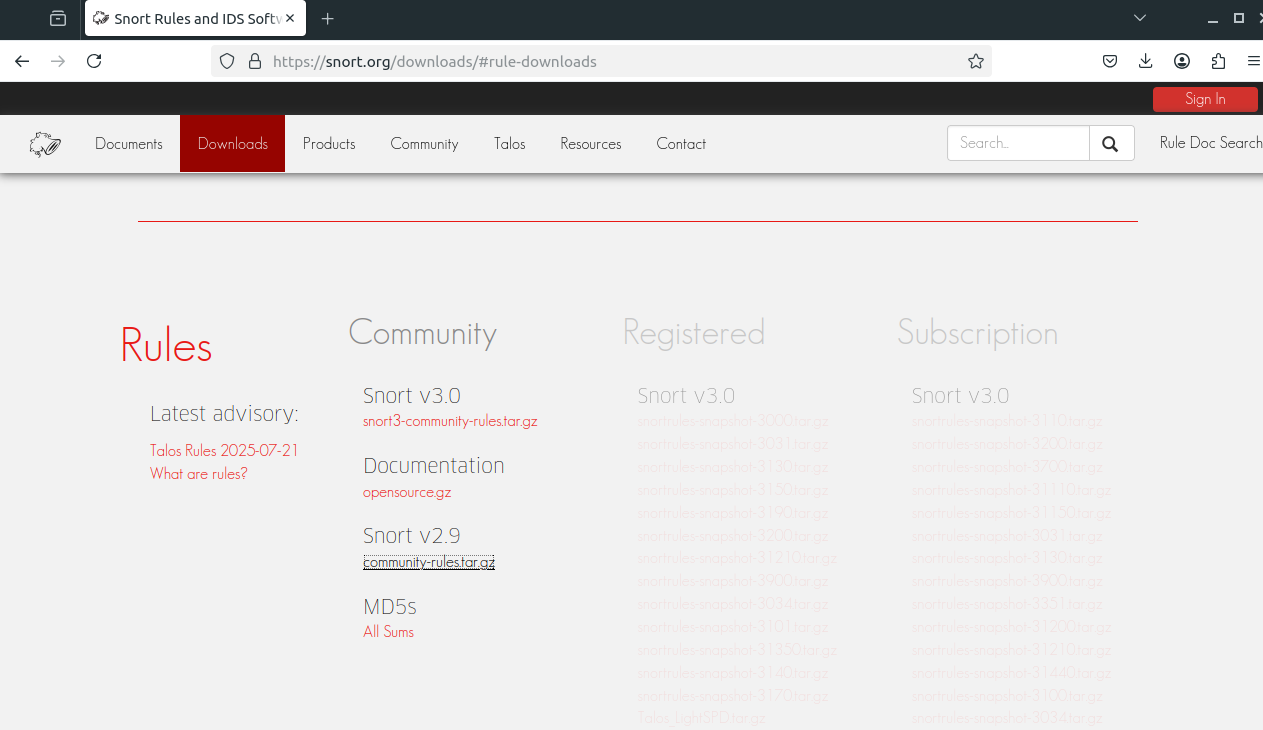Open the Firefox account icon
This screenshot has width=1263, height=730.
click(x=1182, y=61)
